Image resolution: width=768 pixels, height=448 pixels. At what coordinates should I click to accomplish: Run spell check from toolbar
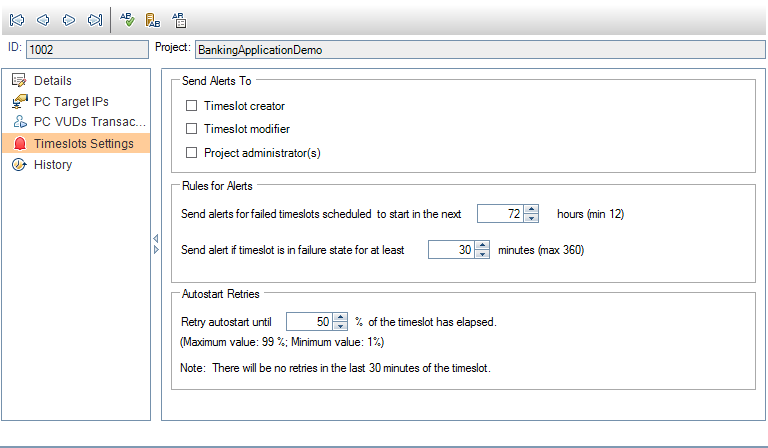pos(127,19)
